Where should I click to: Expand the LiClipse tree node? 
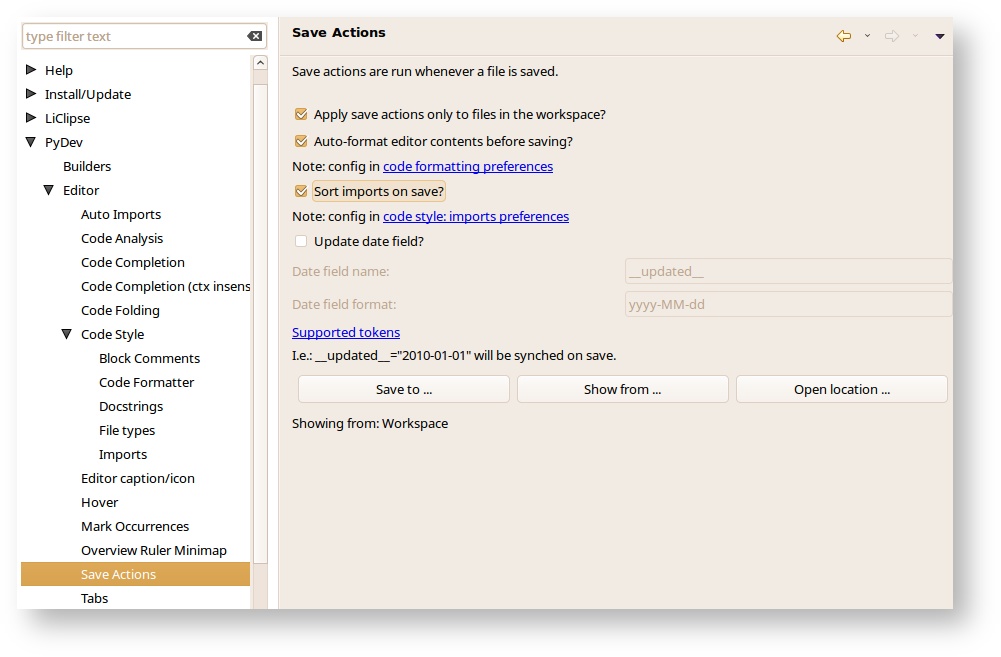pos(31,118)
